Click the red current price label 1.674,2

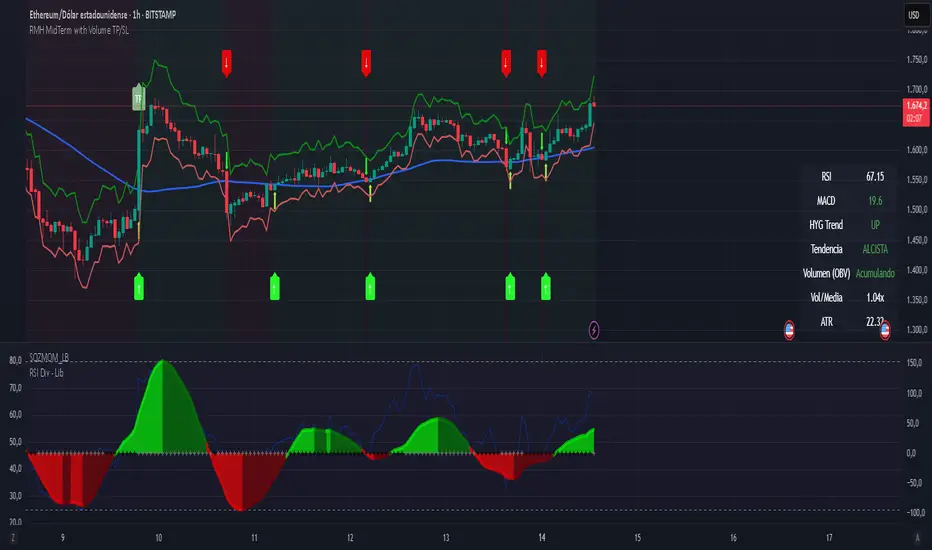pyautogui.click(x=916, y=111)
